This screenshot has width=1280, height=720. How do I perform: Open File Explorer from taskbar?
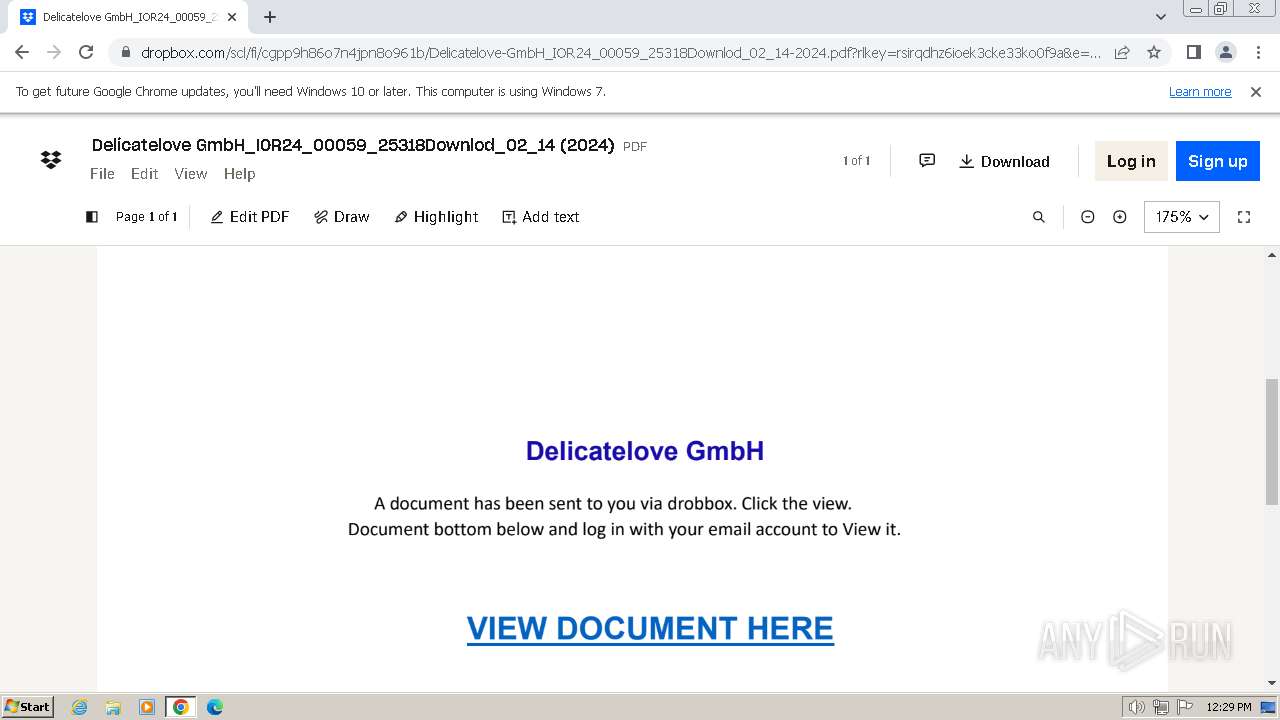coord(113,707)
